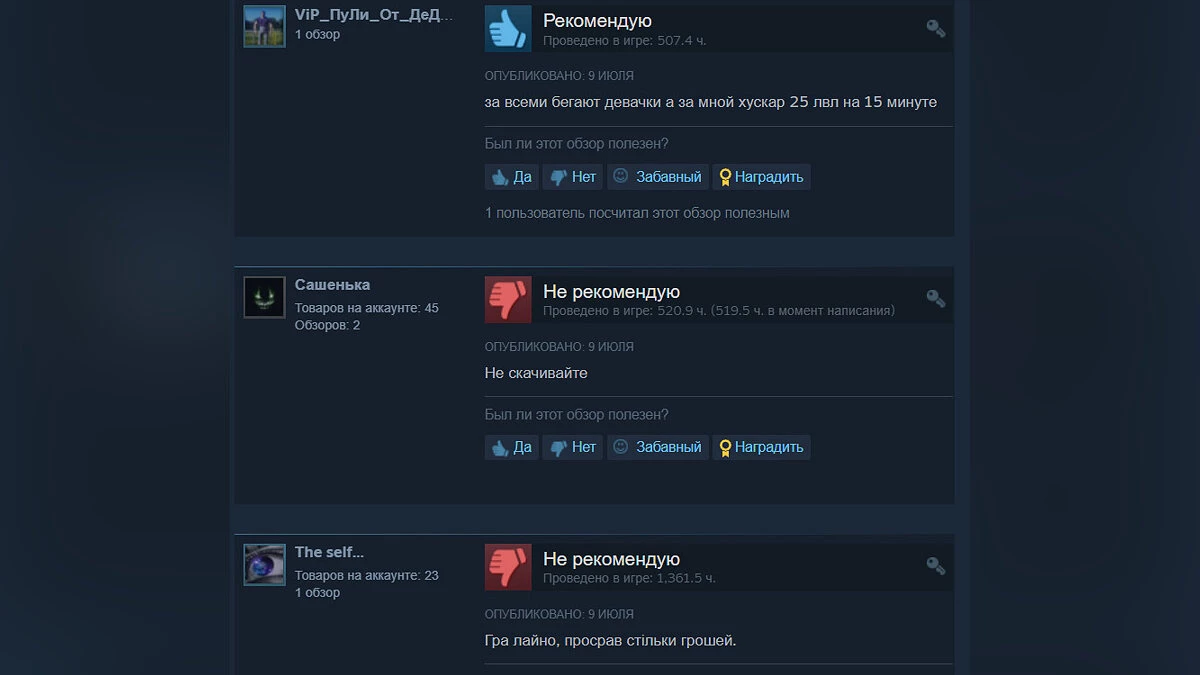The image size is (1200, 675).
Task: Click red thumbs-down icon on The self... review
Action: (x=508, y=567)
